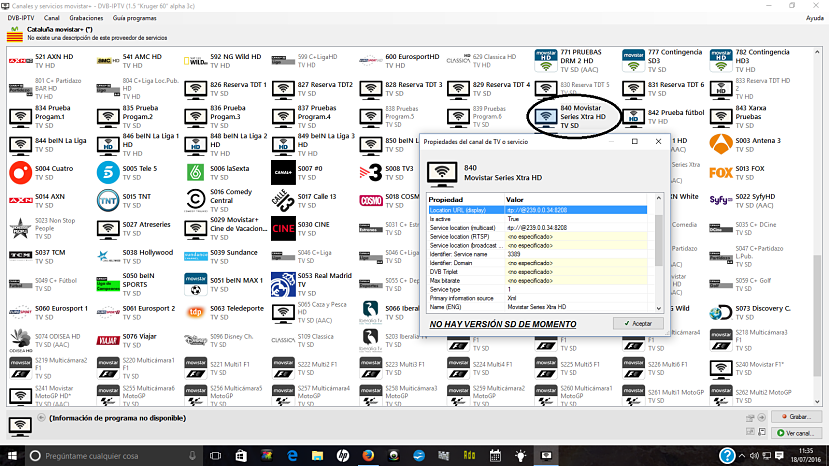Click properties table scrollbar down arrow
The width and height of the screenshot is (829, 466).
tap(659, 308)
